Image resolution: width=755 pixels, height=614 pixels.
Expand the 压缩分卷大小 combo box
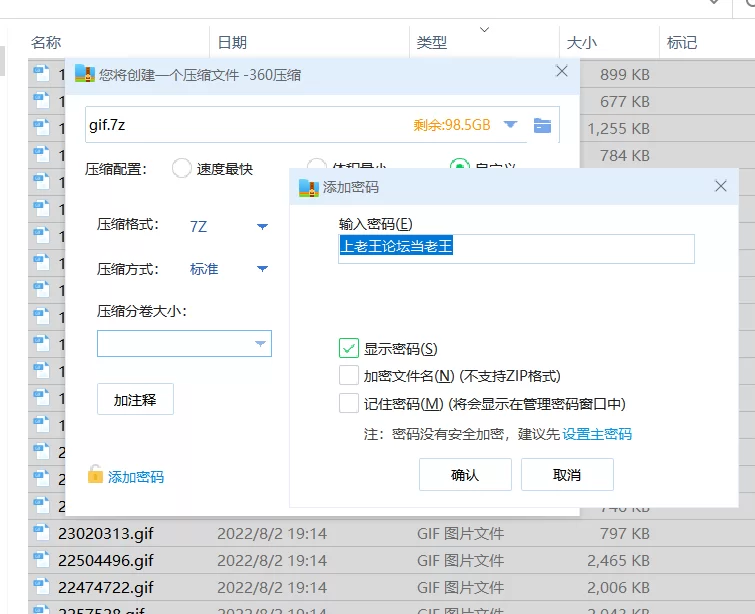click(x=260, y=344)
